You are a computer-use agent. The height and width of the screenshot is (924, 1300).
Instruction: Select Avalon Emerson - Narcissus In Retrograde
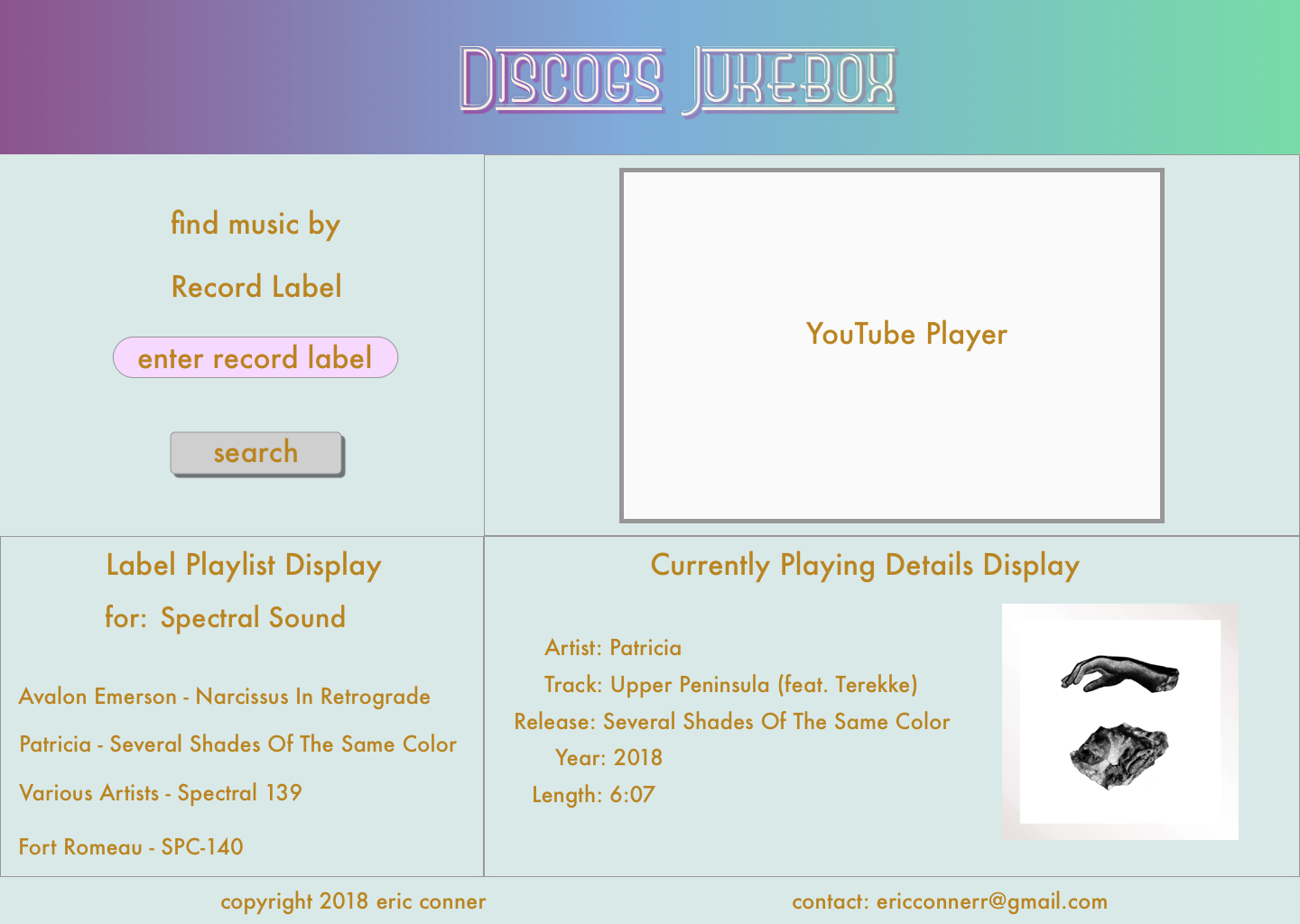pos(224,697)
